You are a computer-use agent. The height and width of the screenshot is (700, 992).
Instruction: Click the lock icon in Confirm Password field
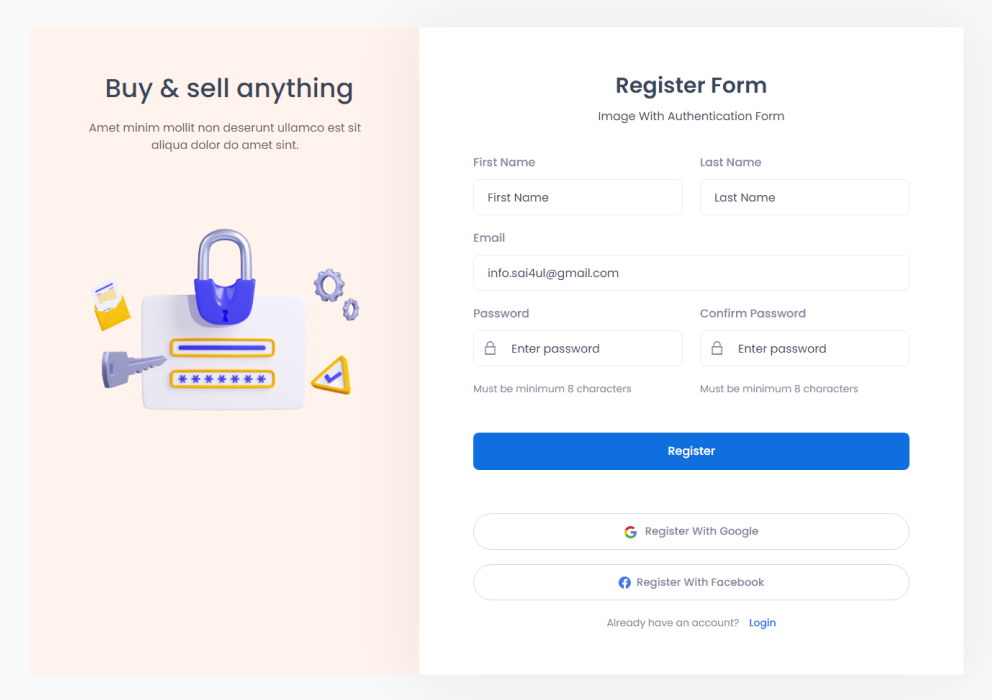click(717, 349)
